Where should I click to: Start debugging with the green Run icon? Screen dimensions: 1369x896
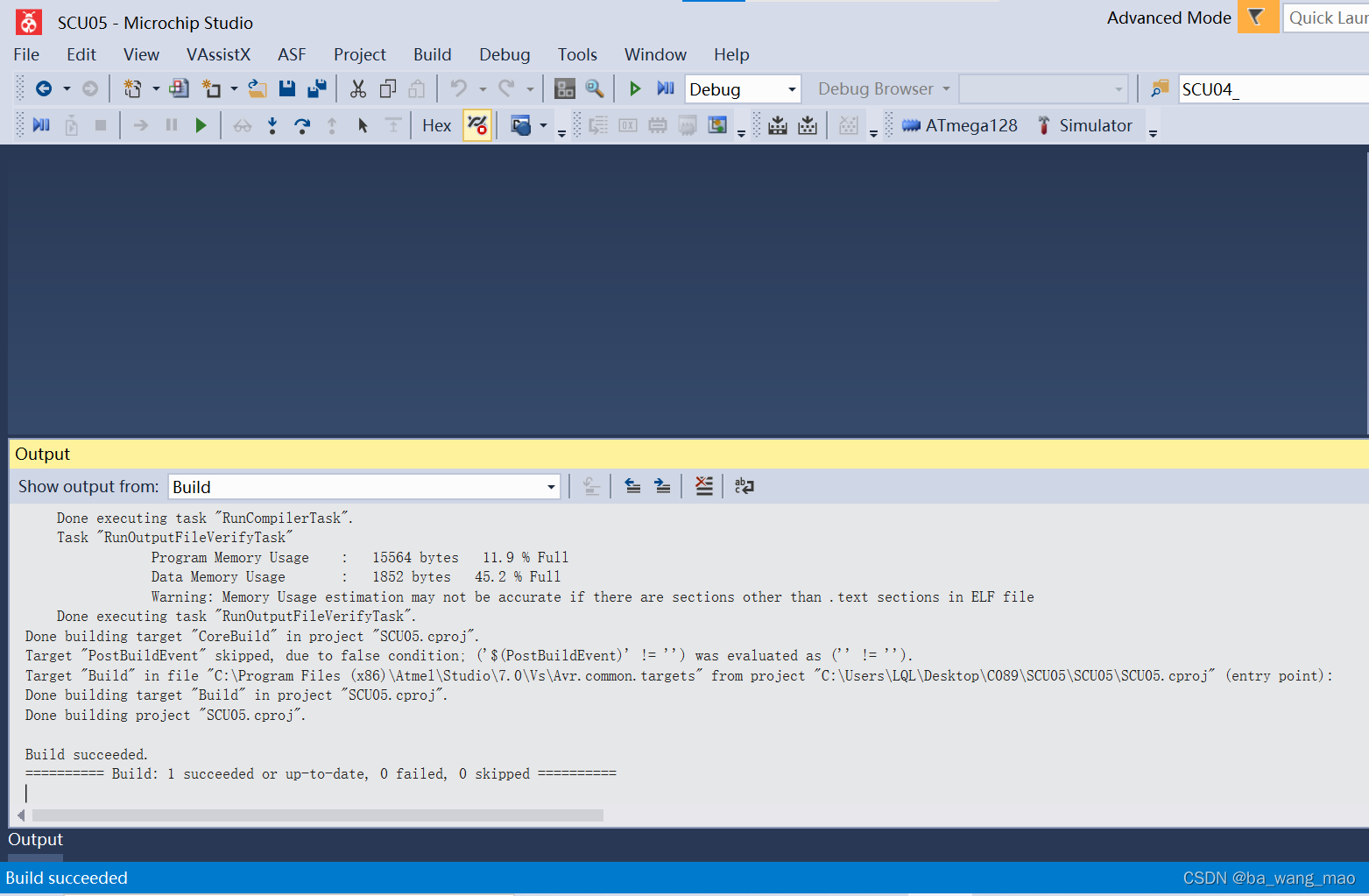click(635, 88)
